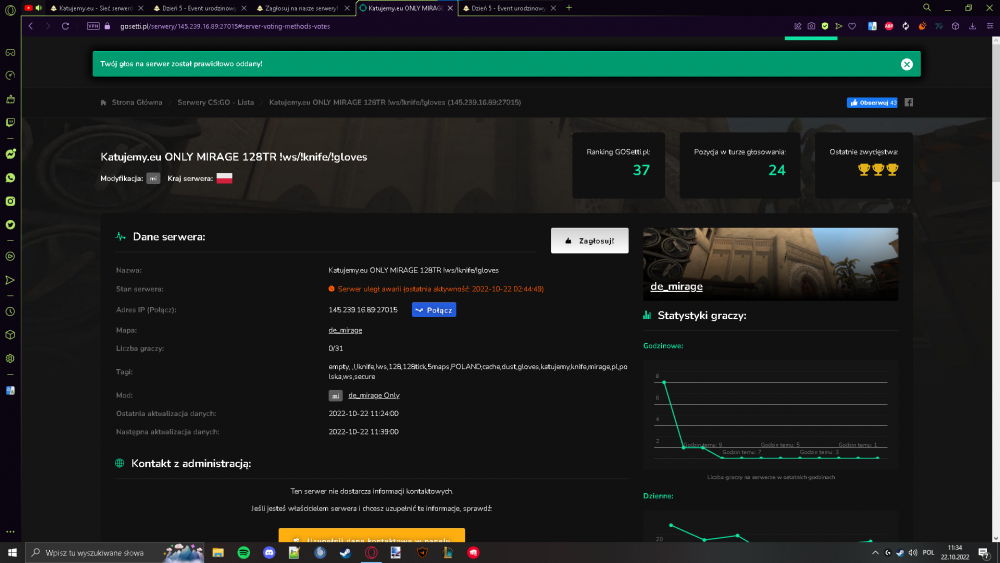The image size is (1000, 563).
Task: Open the downloads toolbar icon
Action: point(973,26)
